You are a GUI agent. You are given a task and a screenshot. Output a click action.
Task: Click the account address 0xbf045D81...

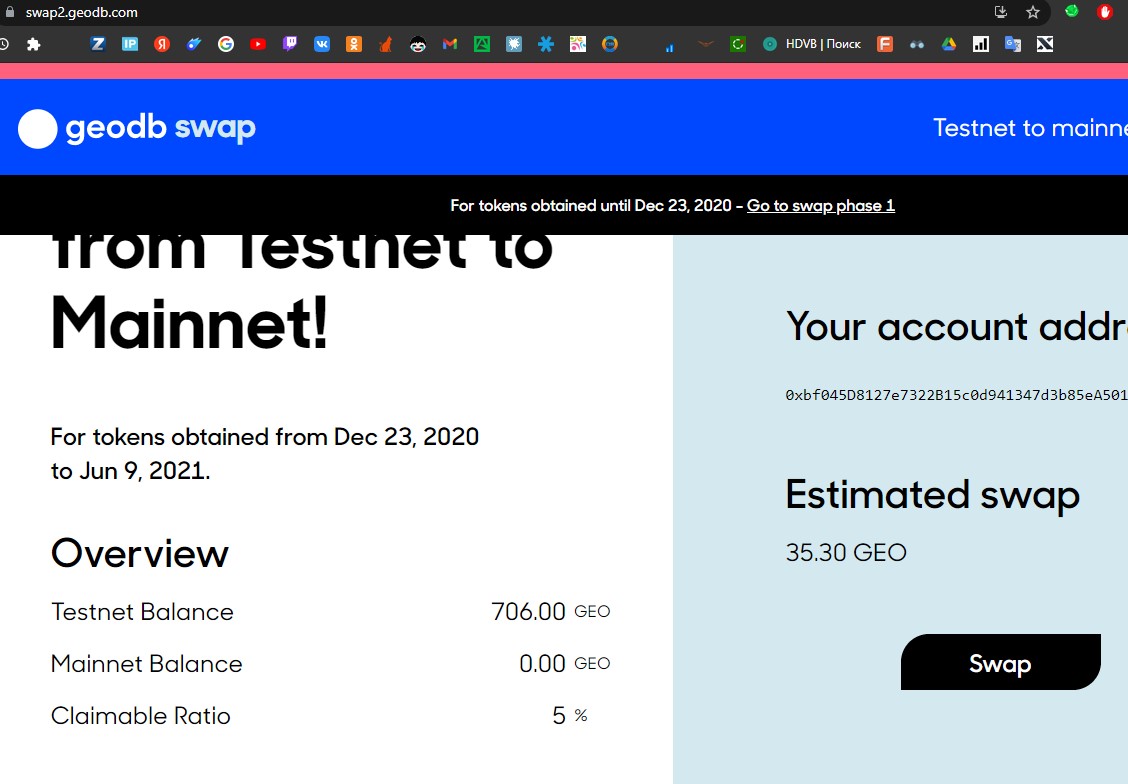[x=956, y=395]
